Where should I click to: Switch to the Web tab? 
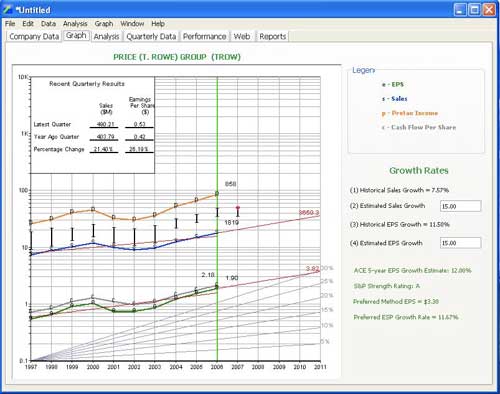(x=242, y=36)
